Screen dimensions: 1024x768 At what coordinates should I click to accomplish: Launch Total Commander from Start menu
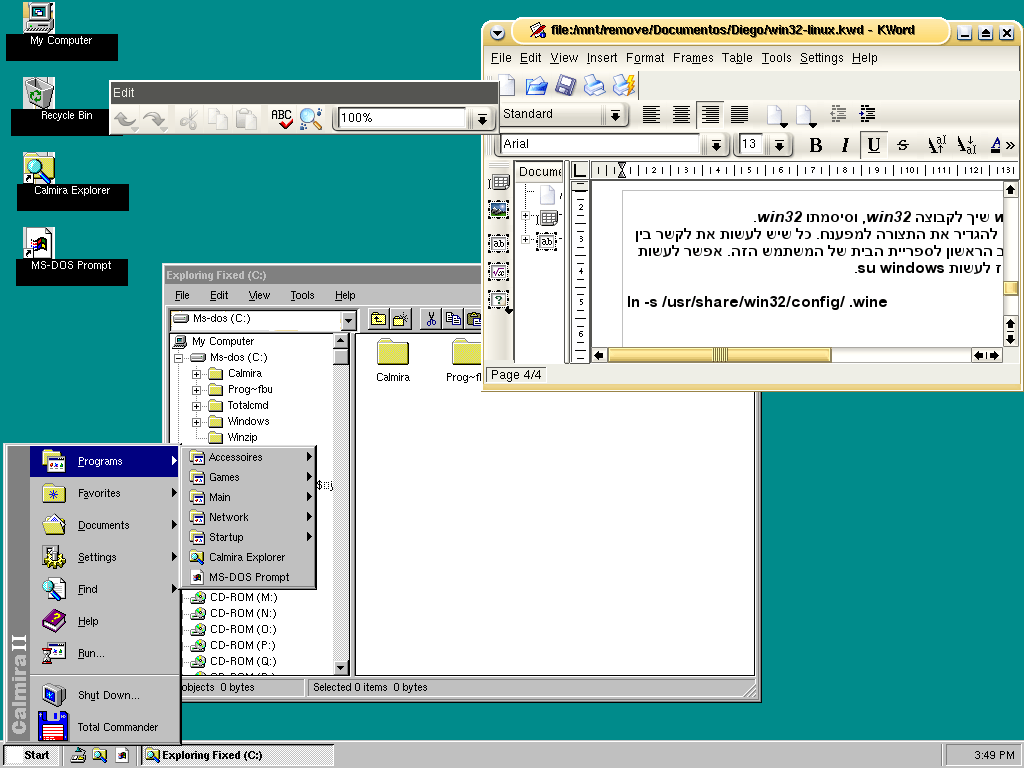104,727
